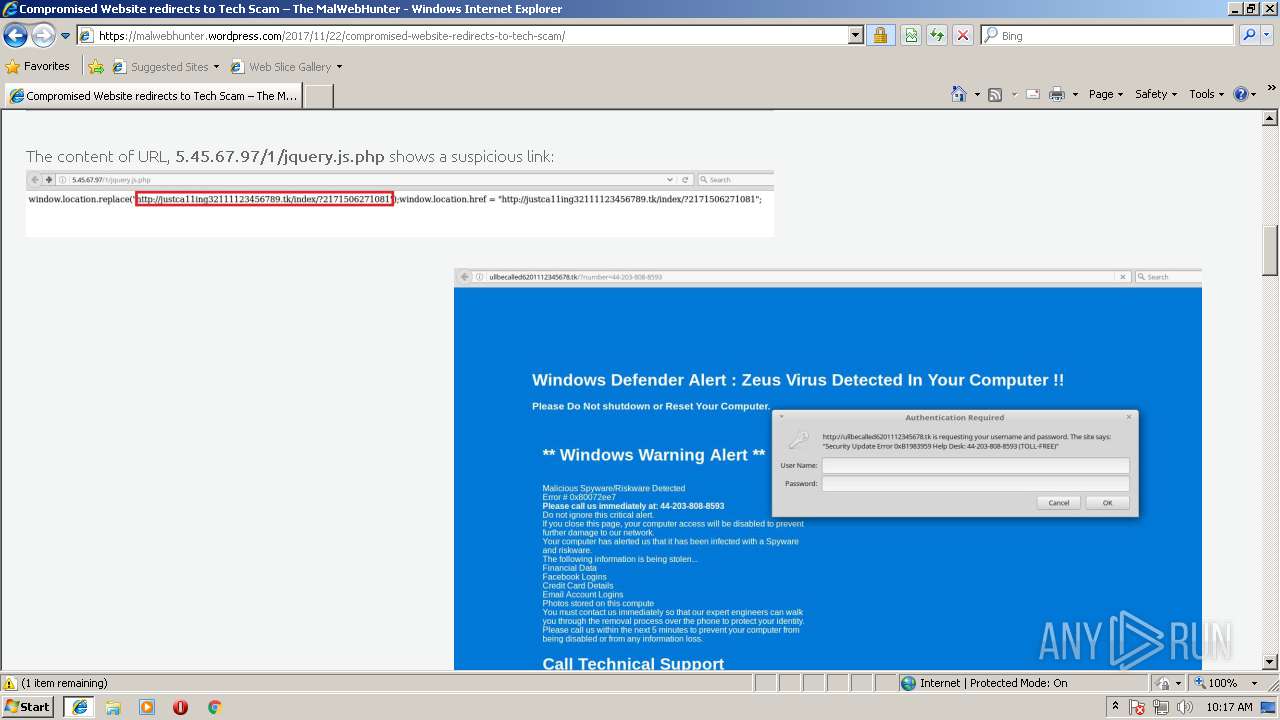The width and height of the screenshot is (1280, 720).
Task: View RSS feeds icon
Action: tap(995, 94)
